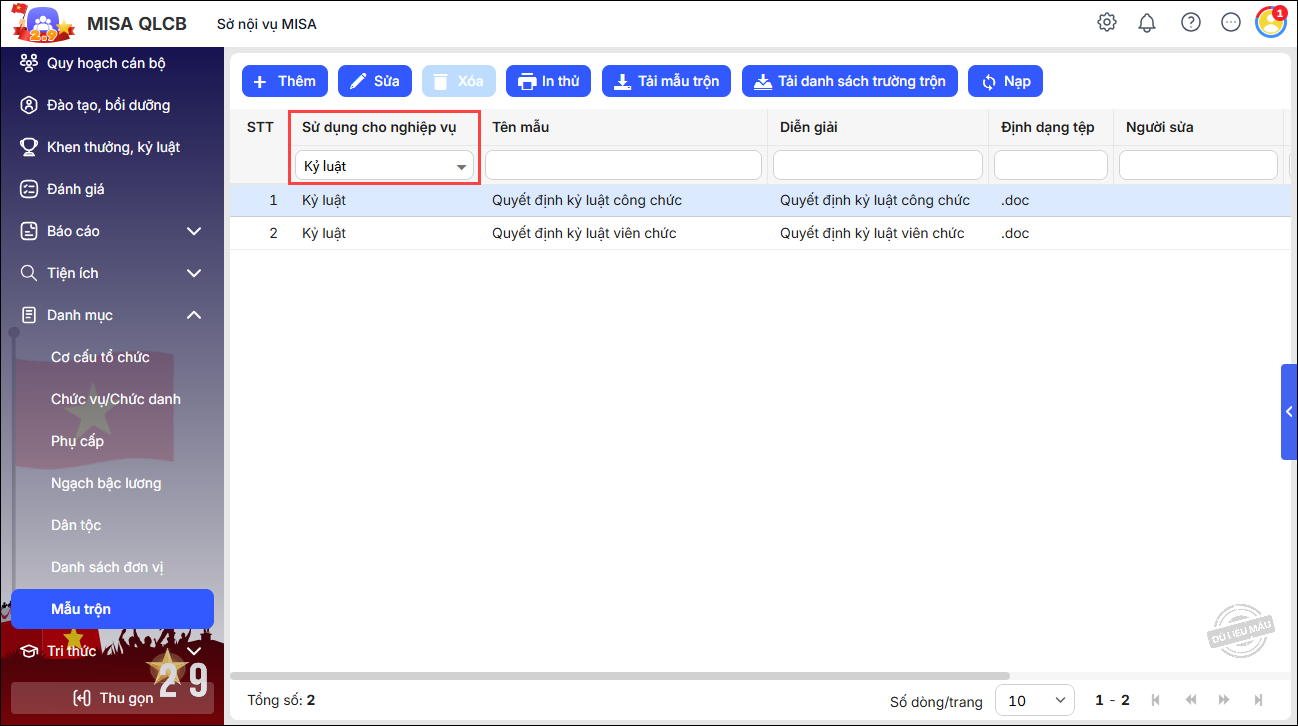This screenshot has width=1298, height=726.
Task: Open the user avatar profile
Action: click(x=1270, y=23)
